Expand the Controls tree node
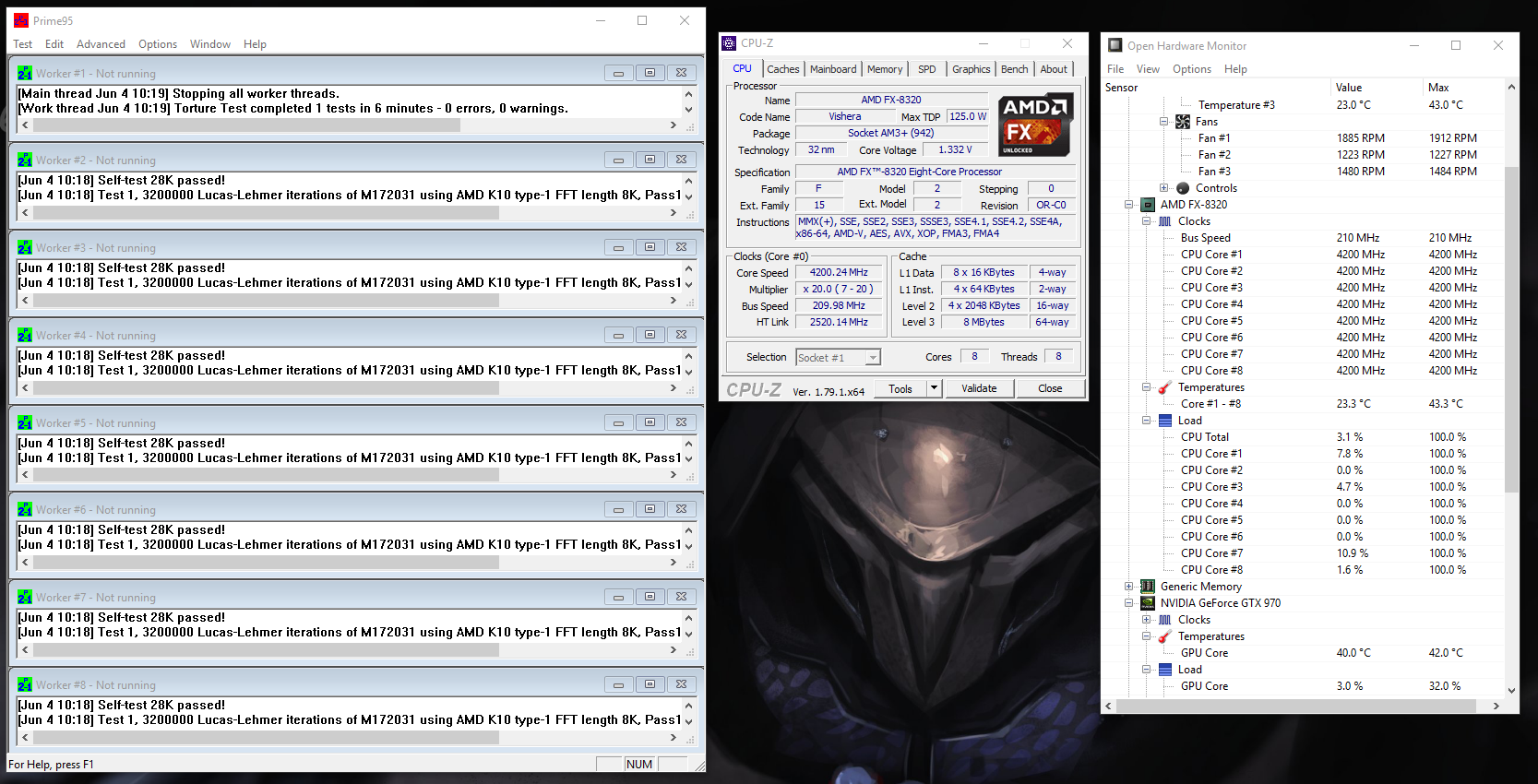The height and width of the screenshot is (784, 1538). (1164, 188)
